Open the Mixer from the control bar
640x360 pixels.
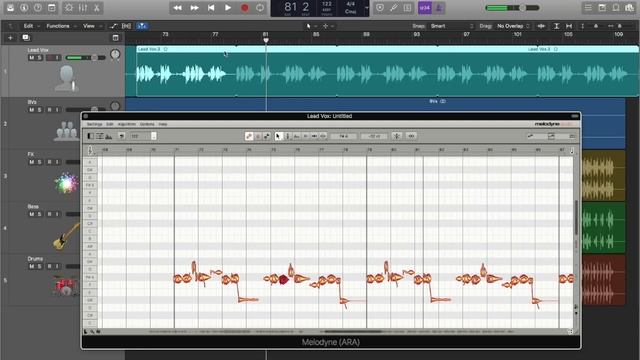tap(83, 8)
